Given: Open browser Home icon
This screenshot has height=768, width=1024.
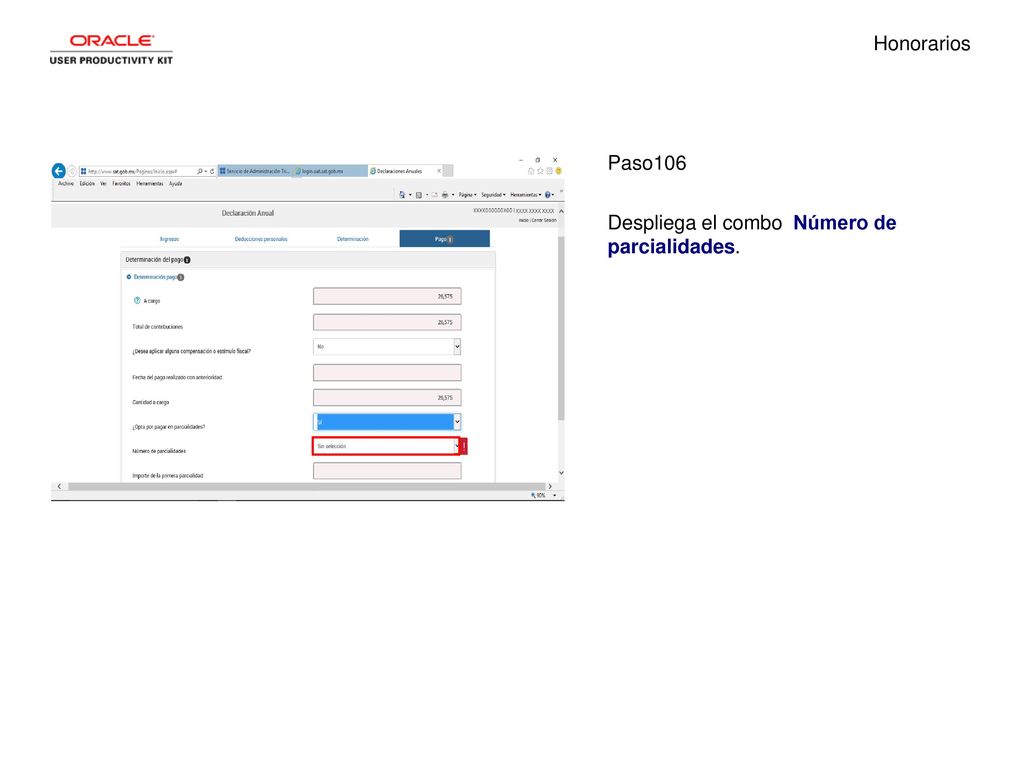Looking at the screenshot, I should click(531, 171).
